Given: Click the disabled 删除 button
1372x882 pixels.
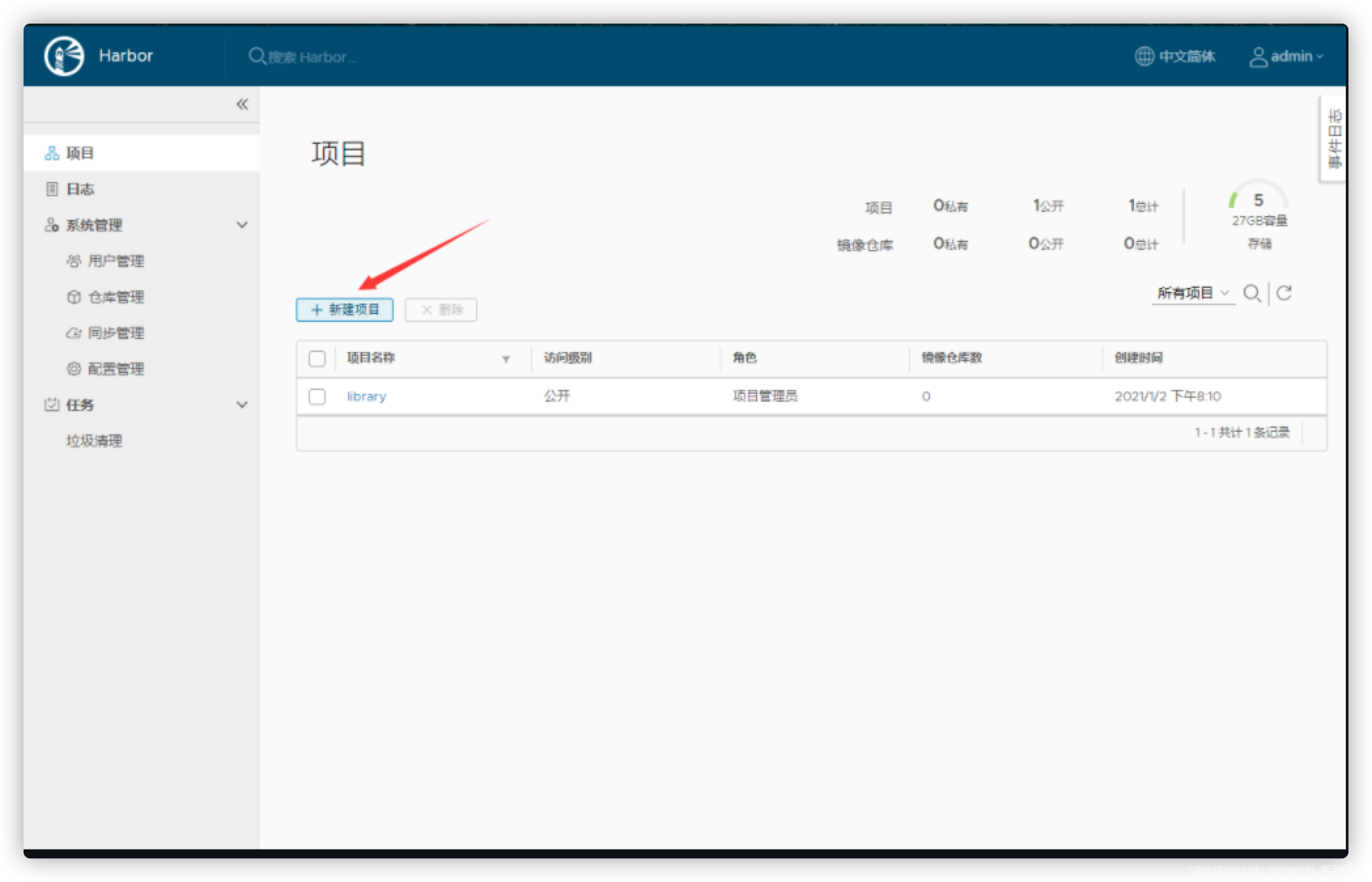Looking at the screenshot, I should point(441,309).
